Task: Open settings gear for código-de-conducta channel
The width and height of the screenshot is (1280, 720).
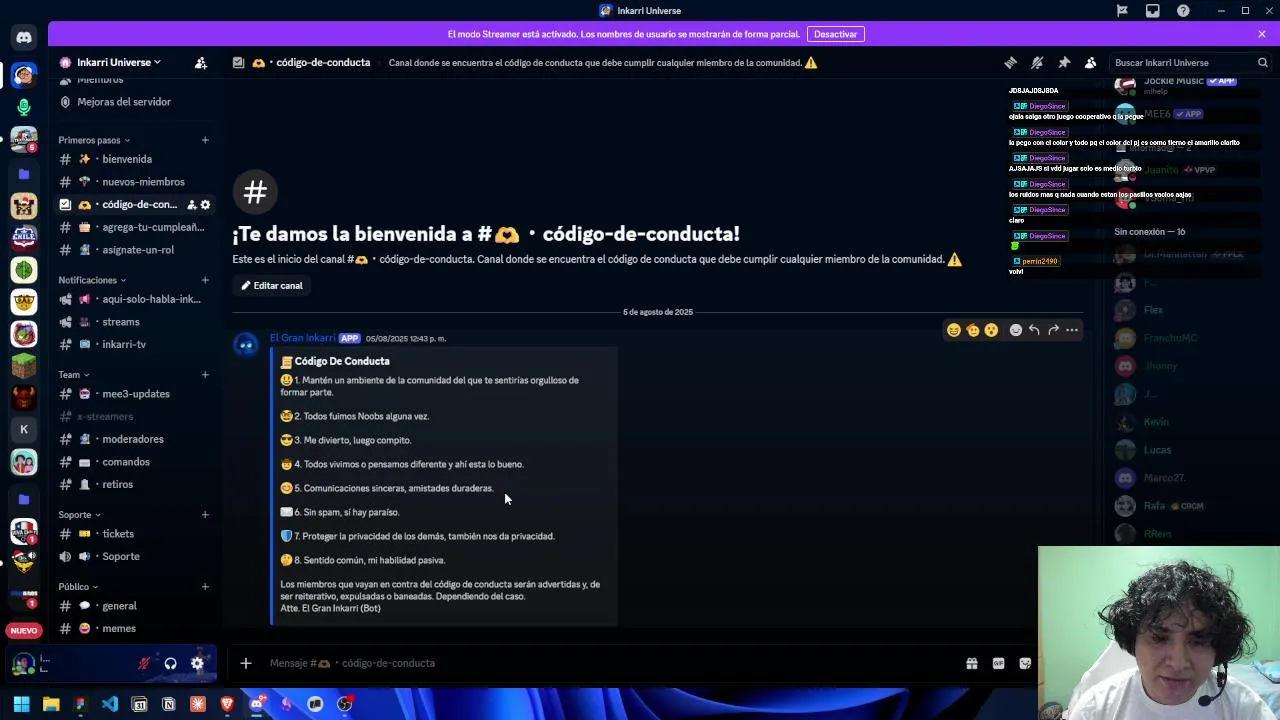Action: point(205,205)
